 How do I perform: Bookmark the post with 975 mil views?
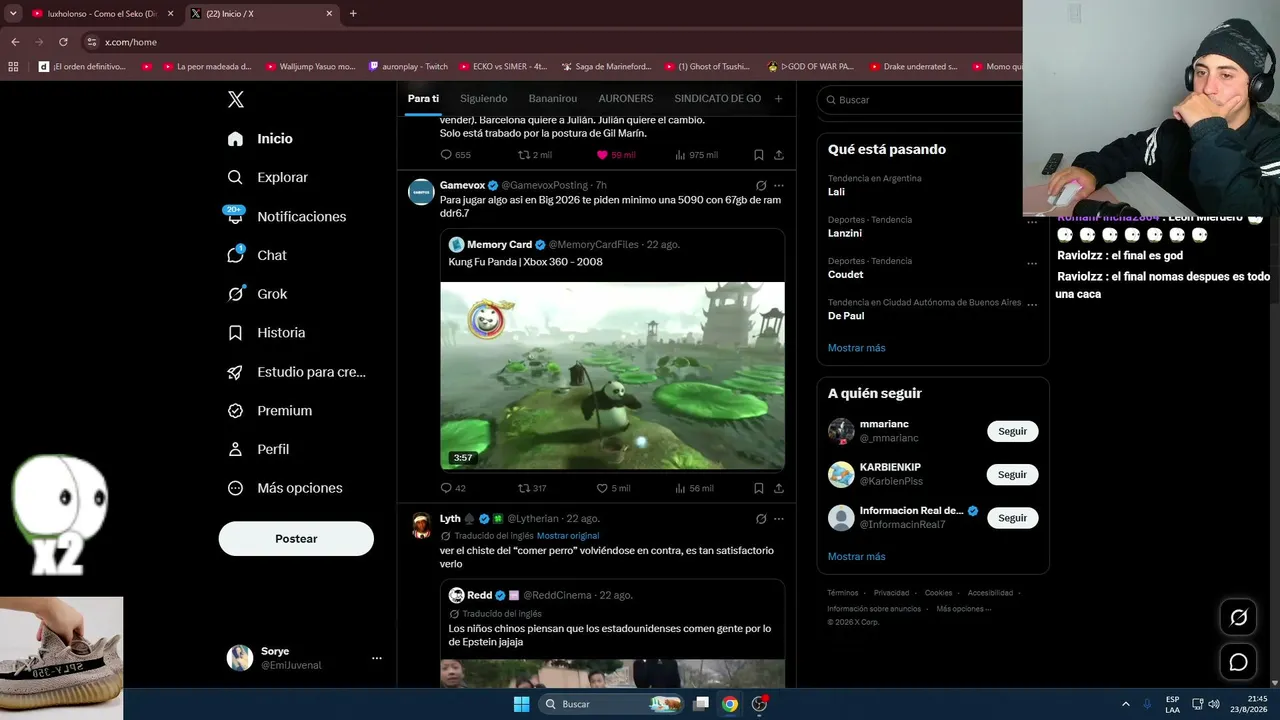(759, 155)
